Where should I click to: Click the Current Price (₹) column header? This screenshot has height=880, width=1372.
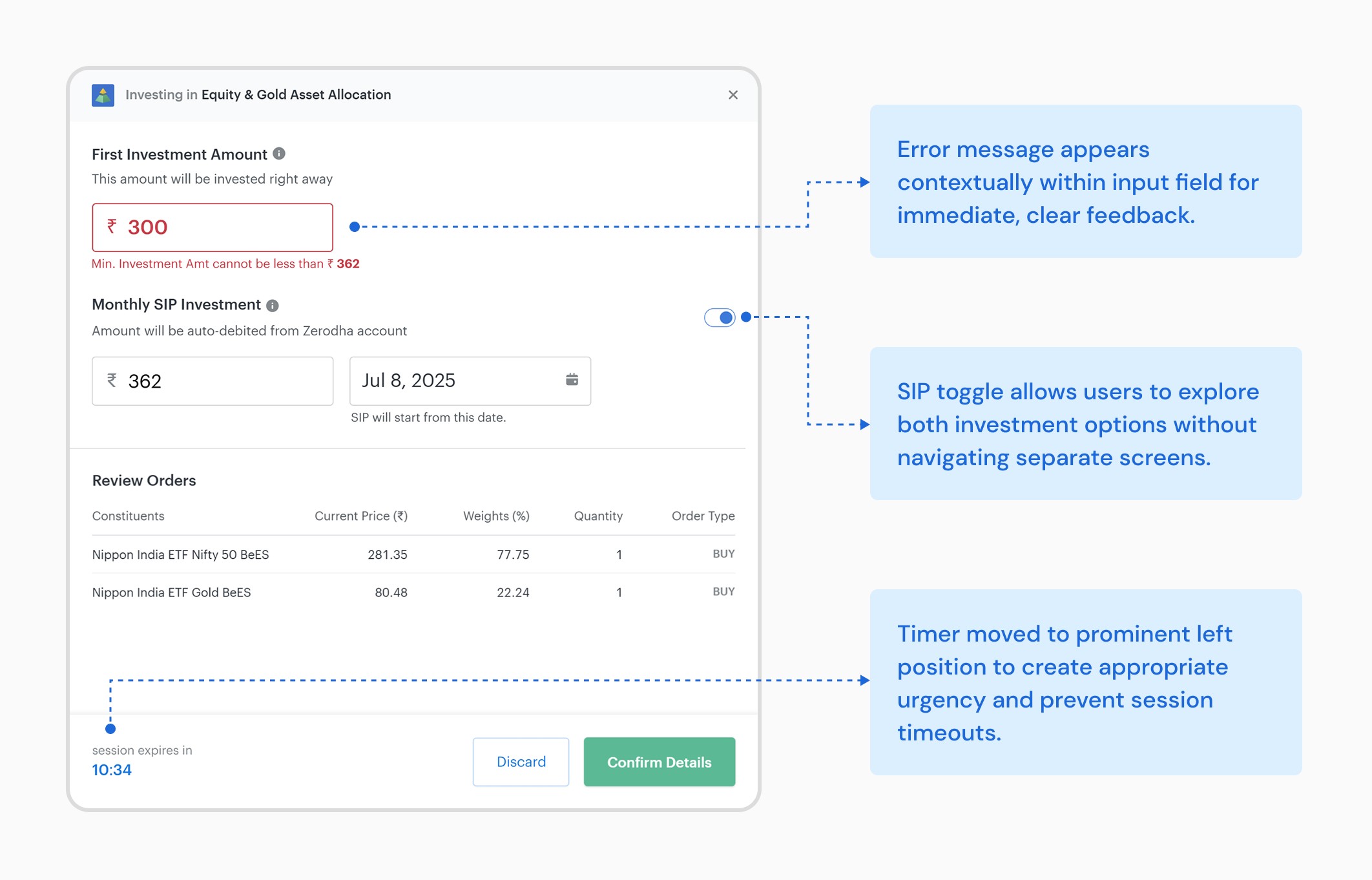coord(361,516)
